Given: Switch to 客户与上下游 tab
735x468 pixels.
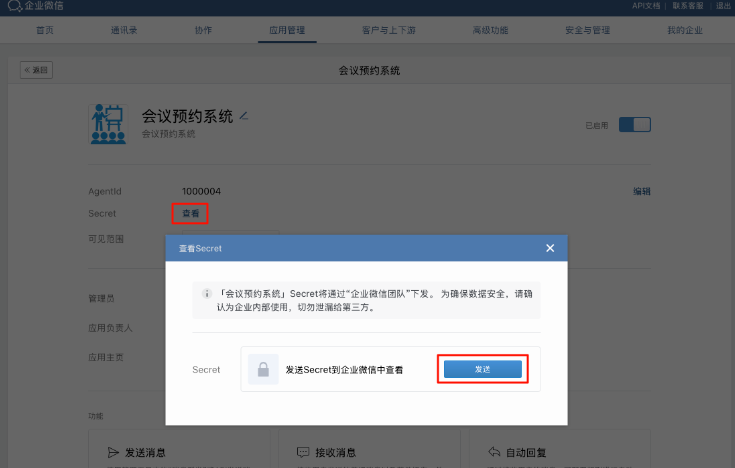Looking at the screenshot, I should coord(388,30).
